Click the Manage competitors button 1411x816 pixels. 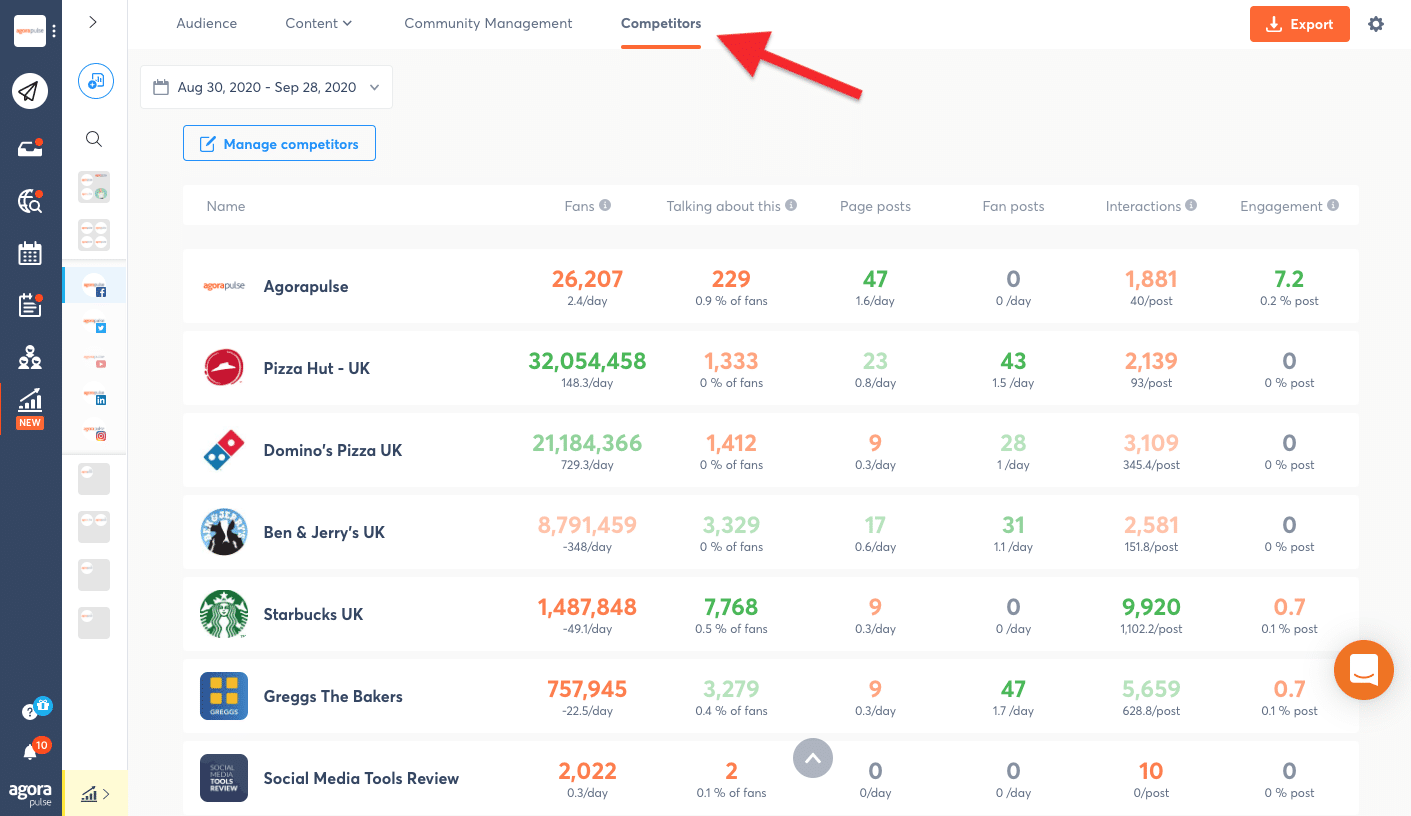(279, 144)
